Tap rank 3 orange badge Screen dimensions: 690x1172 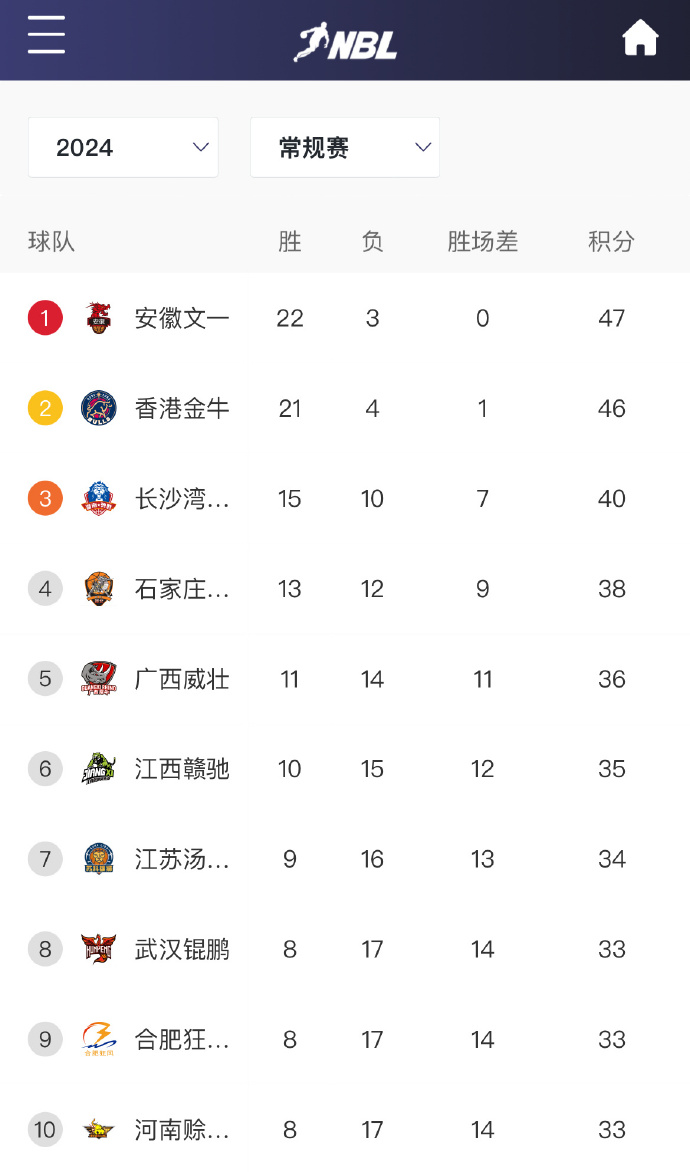(x=45, y=498)
